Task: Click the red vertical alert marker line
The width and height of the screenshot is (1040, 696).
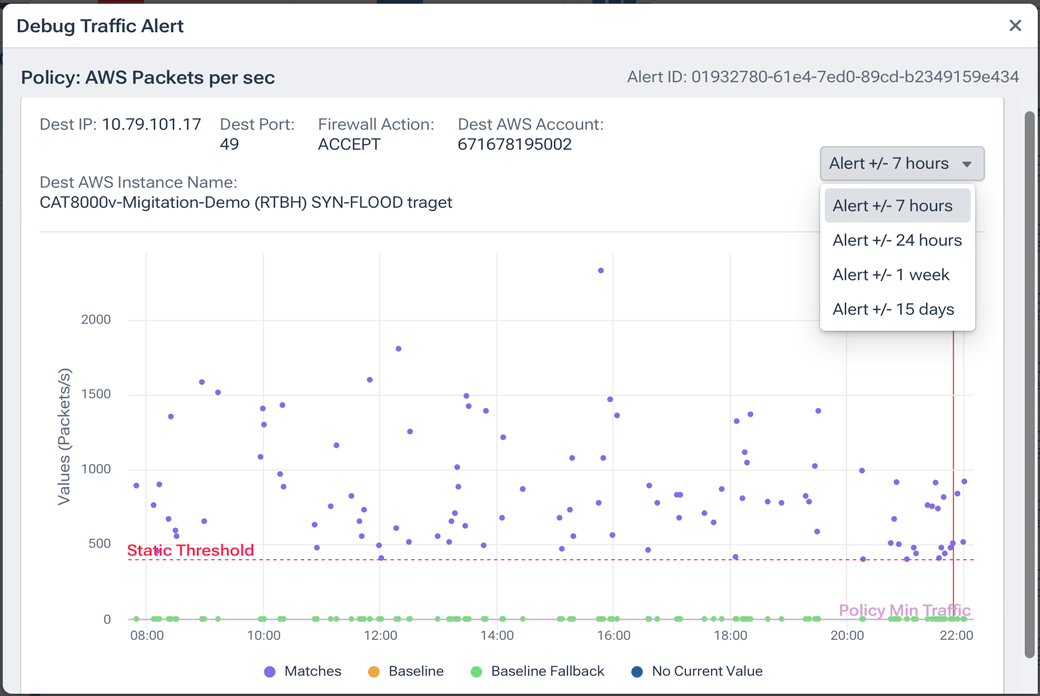Action: click(953, 450)
